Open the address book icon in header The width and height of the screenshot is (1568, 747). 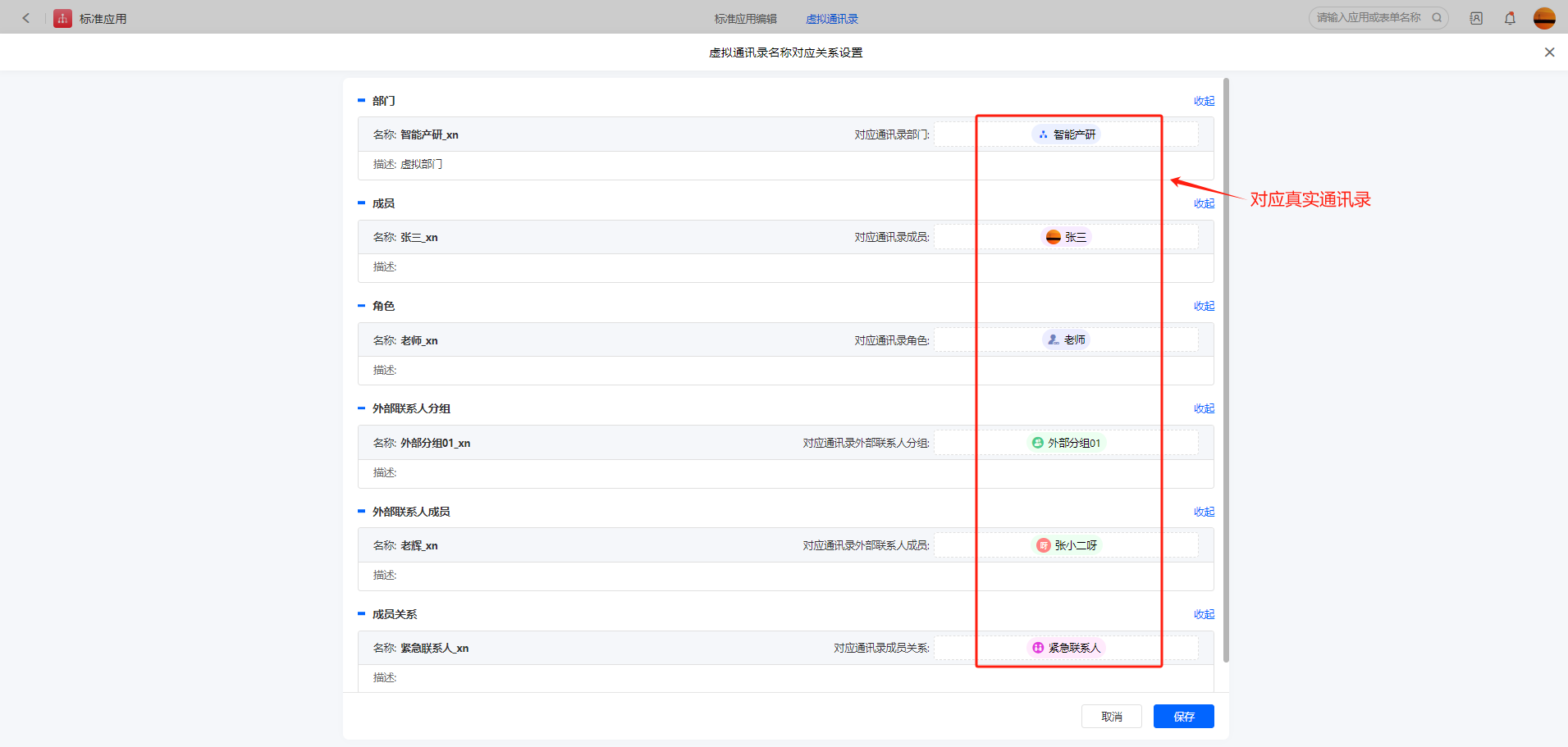(x=1476, y=18)
